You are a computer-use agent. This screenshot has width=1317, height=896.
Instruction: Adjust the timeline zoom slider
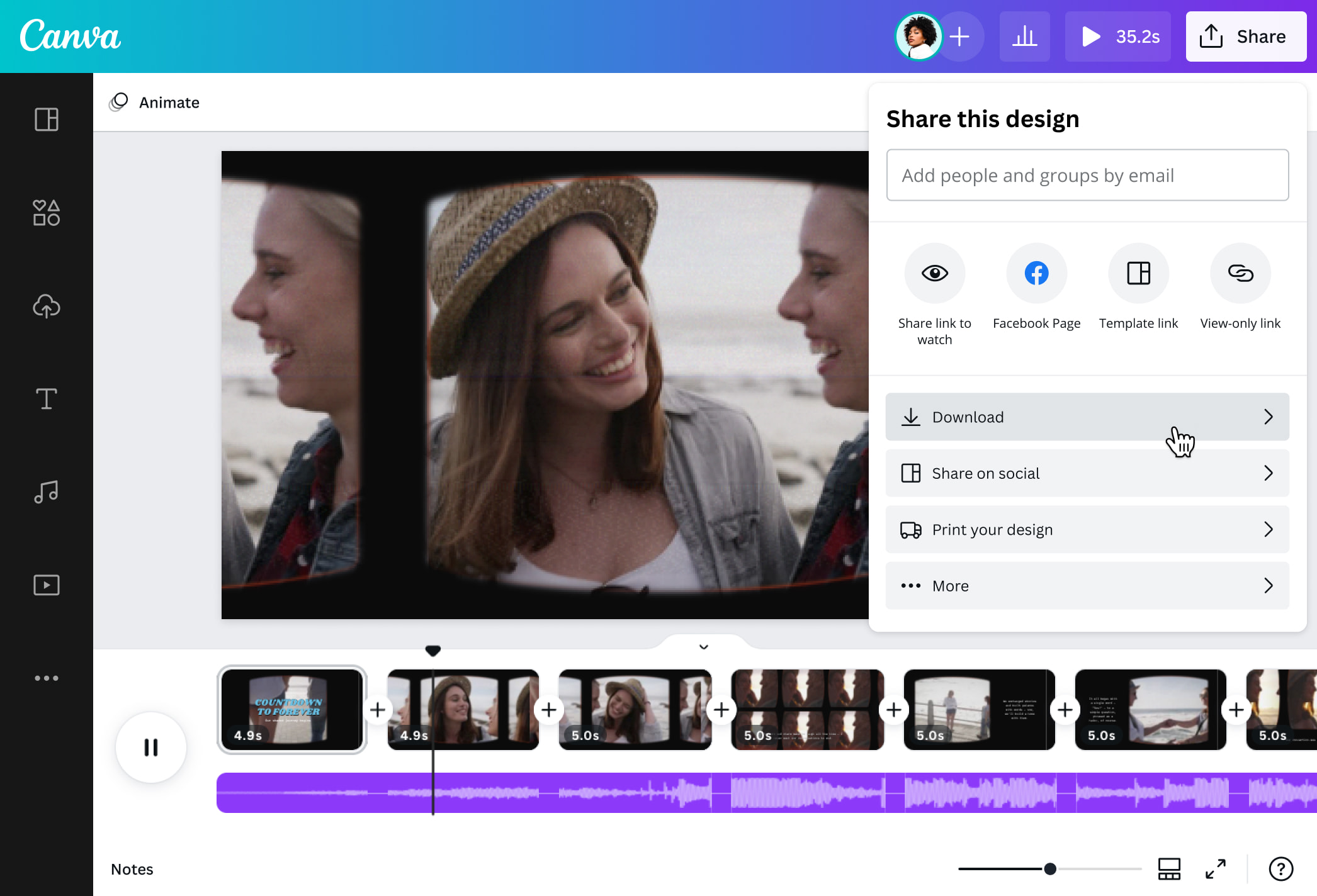pyautogui.click(x=1049, y=868)
